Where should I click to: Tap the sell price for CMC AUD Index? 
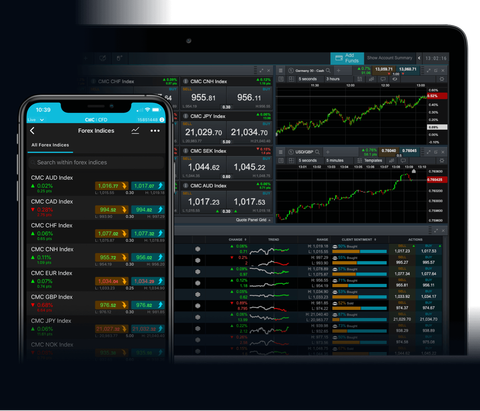coord(112,186)
